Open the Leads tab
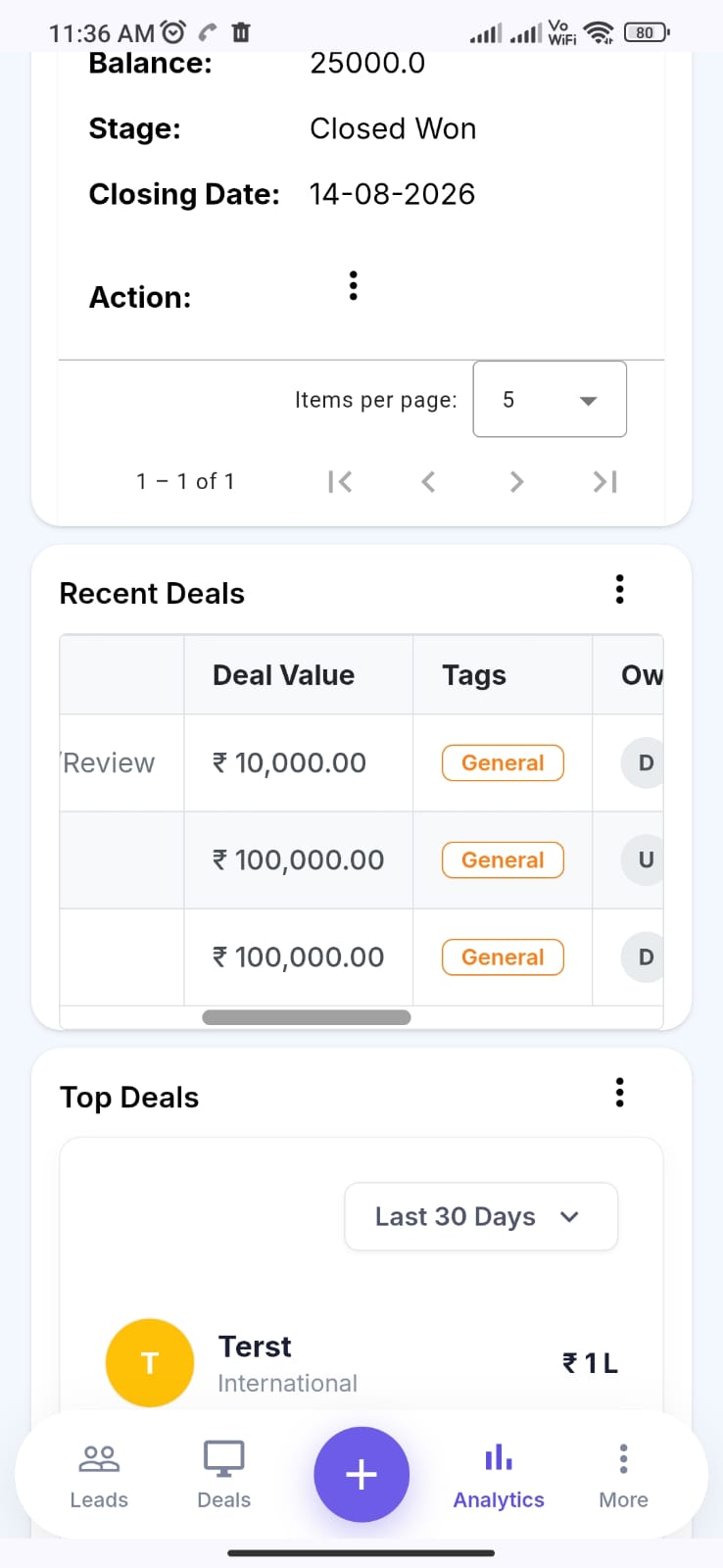Image resolution: width=723 pixels, height=1568 pixels. [x=99, y=1476]
